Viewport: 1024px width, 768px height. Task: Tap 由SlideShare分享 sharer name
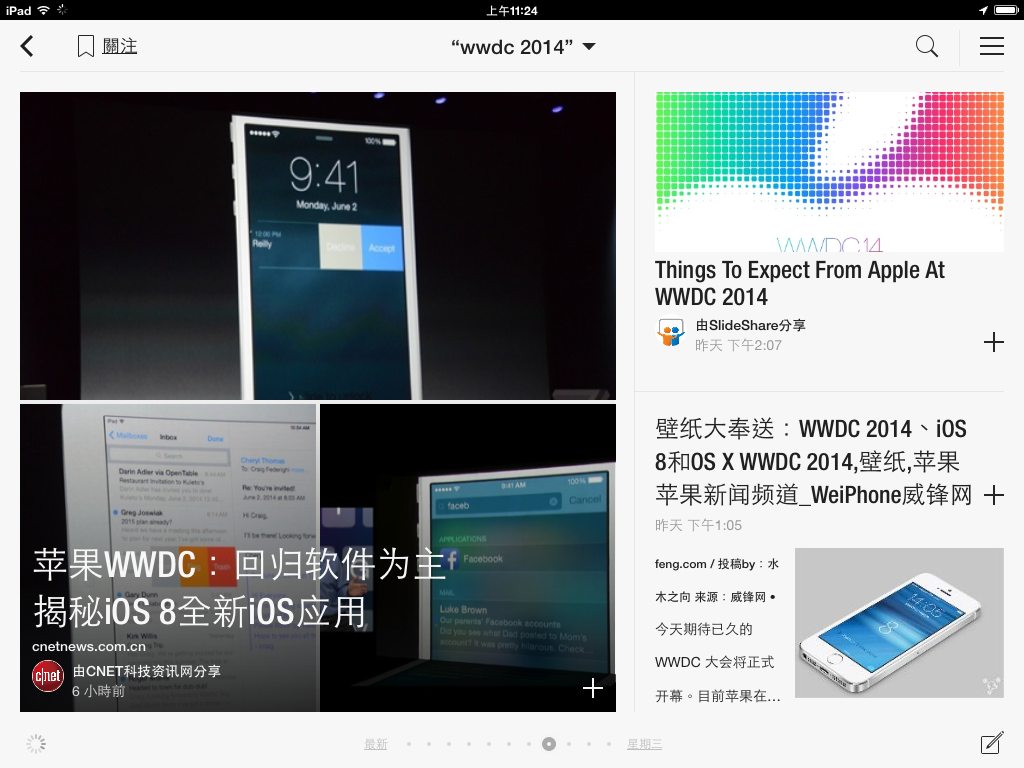(750, 325)
